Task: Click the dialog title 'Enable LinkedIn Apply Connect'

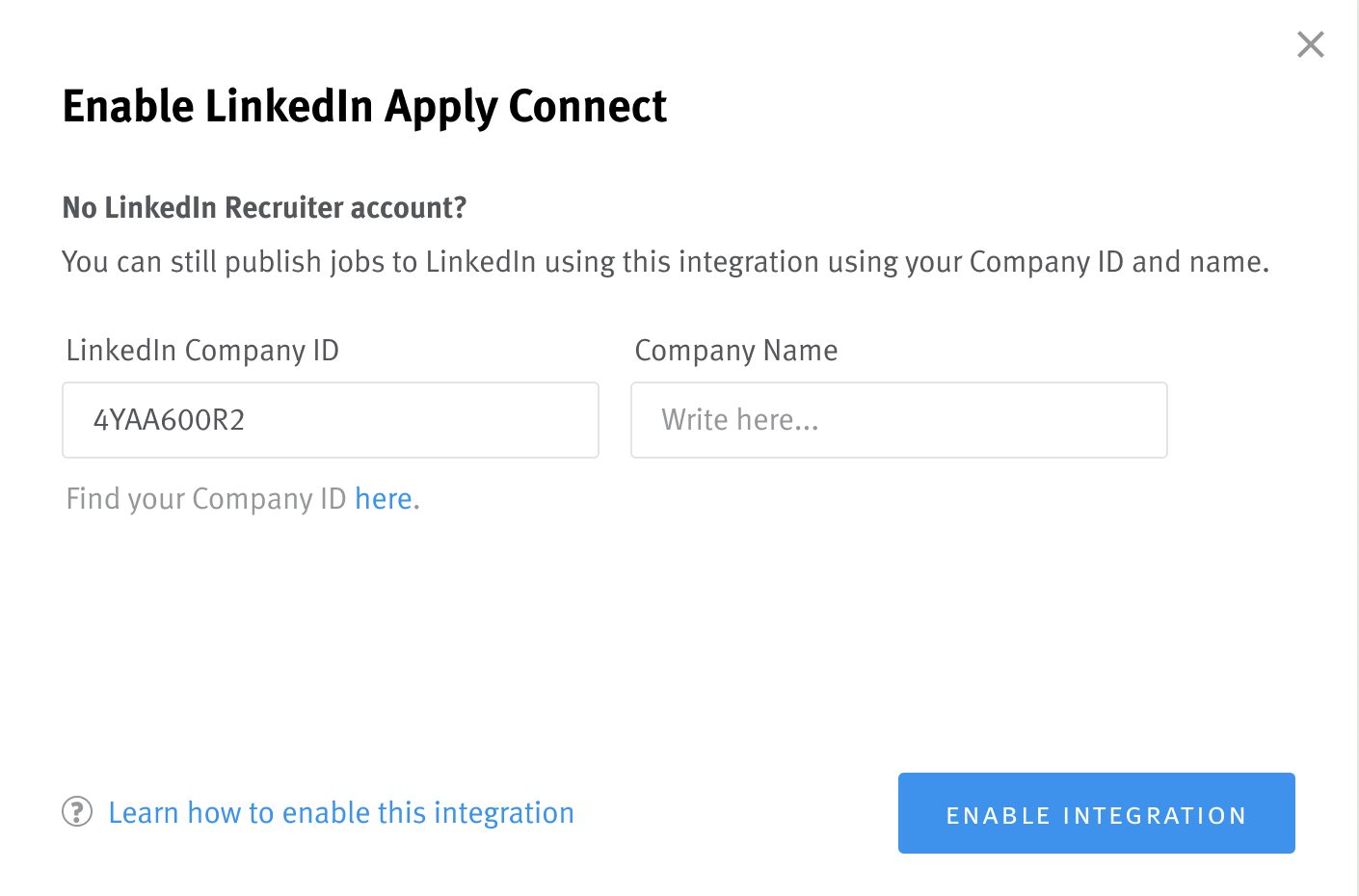Action: [x=364, y=106]
